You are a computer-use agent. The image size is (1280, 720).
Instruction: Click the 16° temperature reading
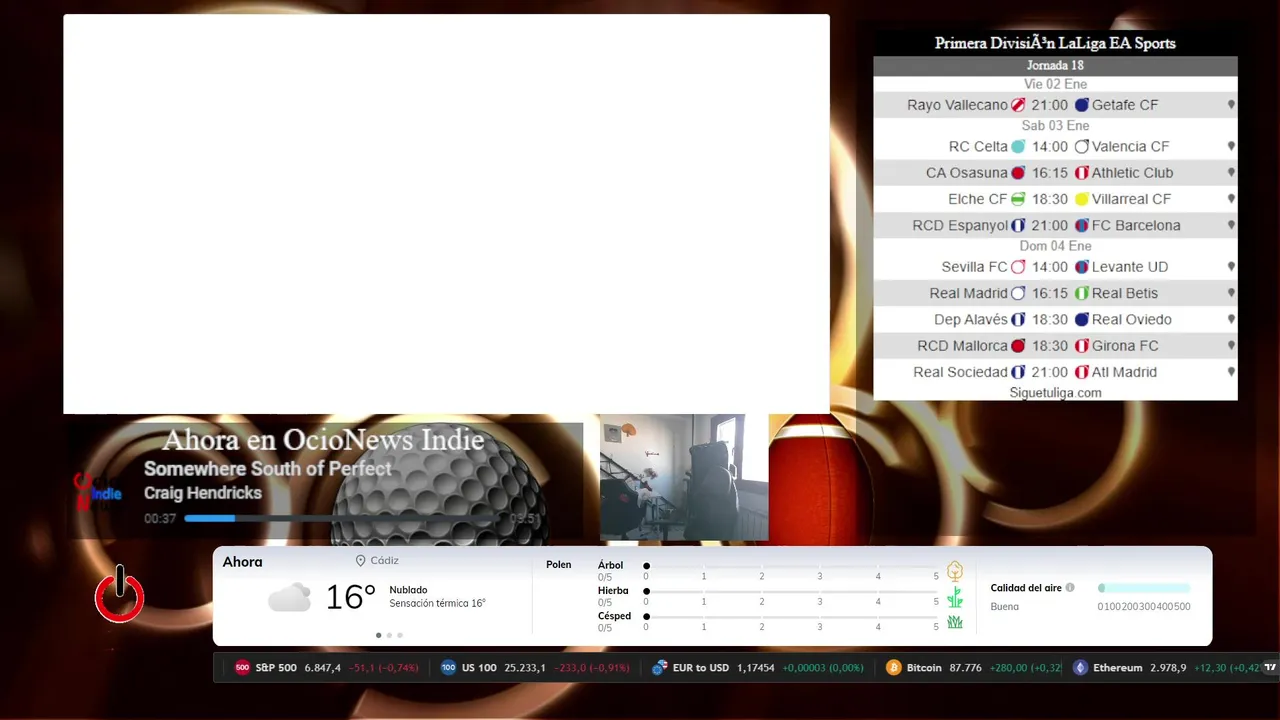pos(350,597)
